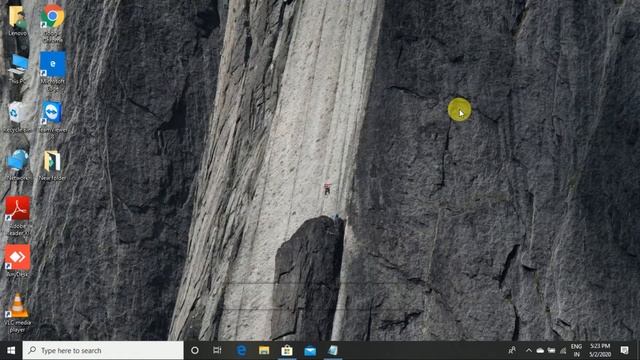Screen dimensions: 640x360
Task: Open Cortana from the taskbar circle
Action: (195, 351)
